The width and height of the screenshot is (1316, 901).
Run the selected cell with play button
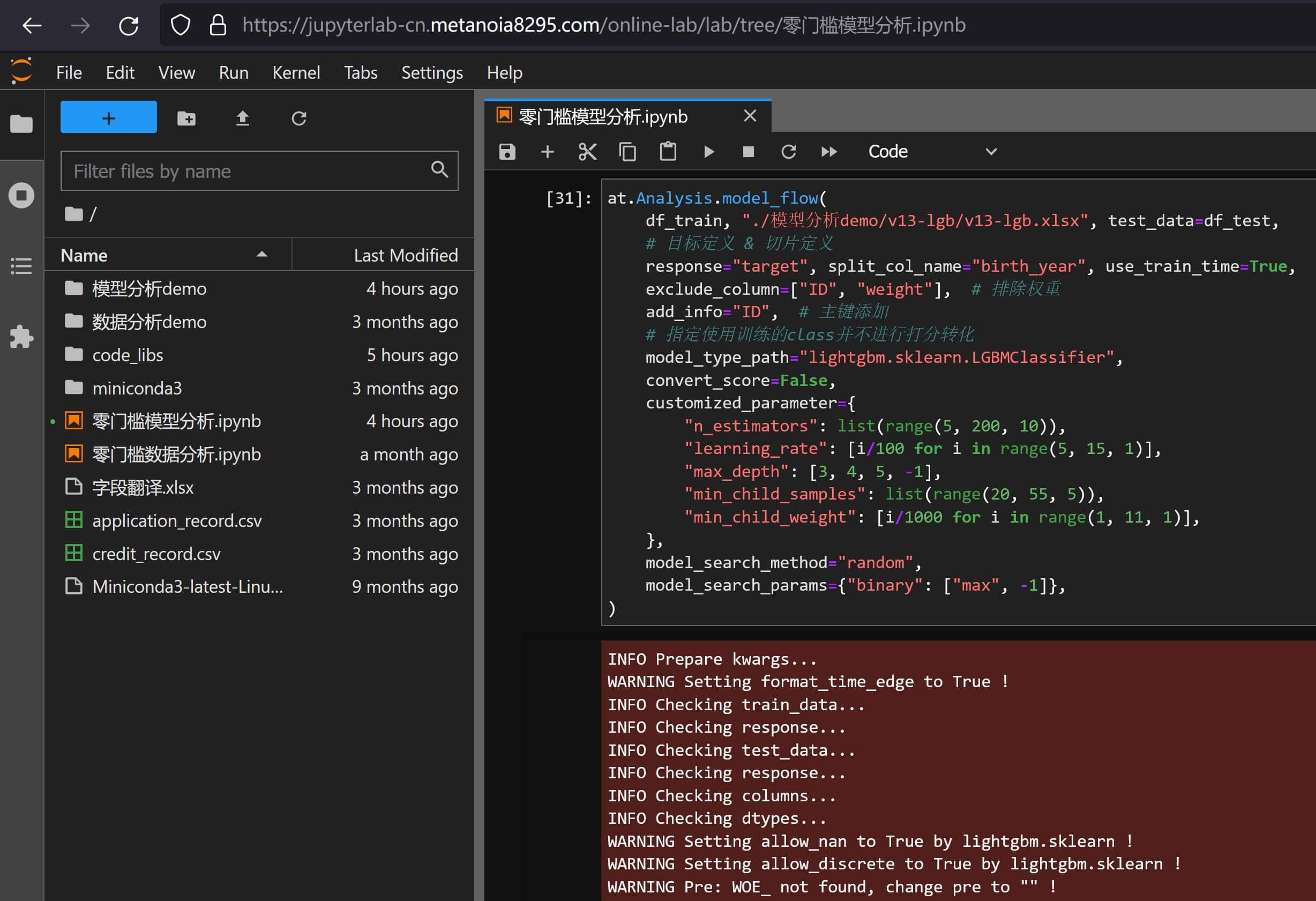[708, 152]
